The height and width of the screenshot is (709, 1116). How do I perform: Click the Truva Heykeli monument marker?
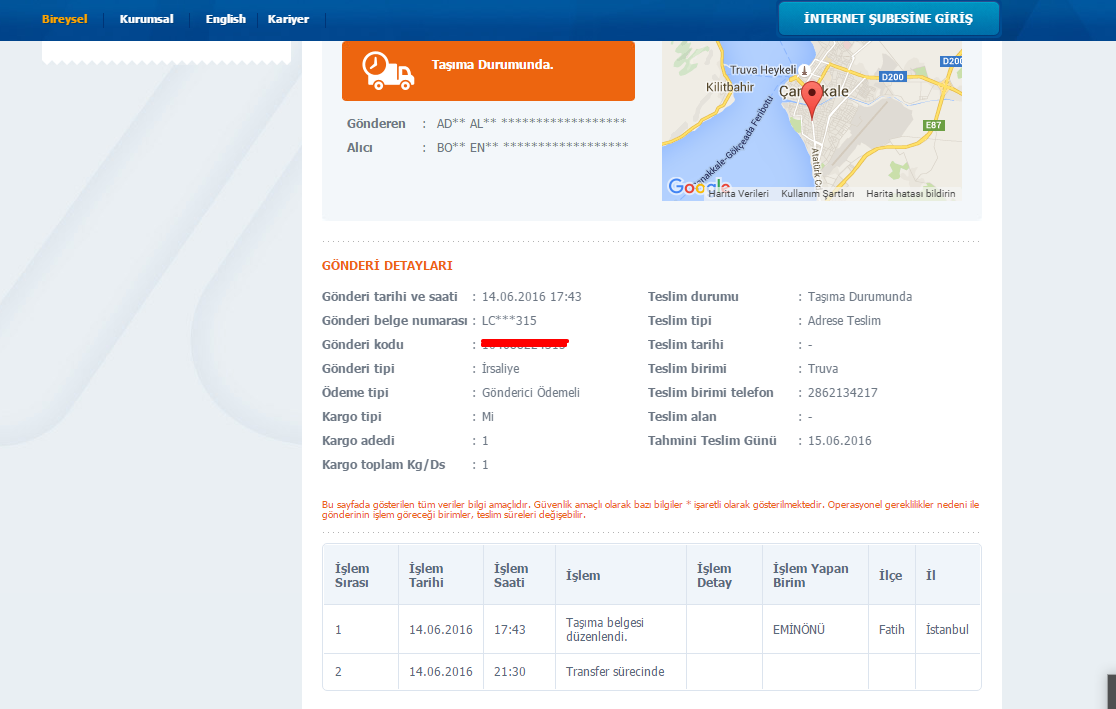coord(802,70)
